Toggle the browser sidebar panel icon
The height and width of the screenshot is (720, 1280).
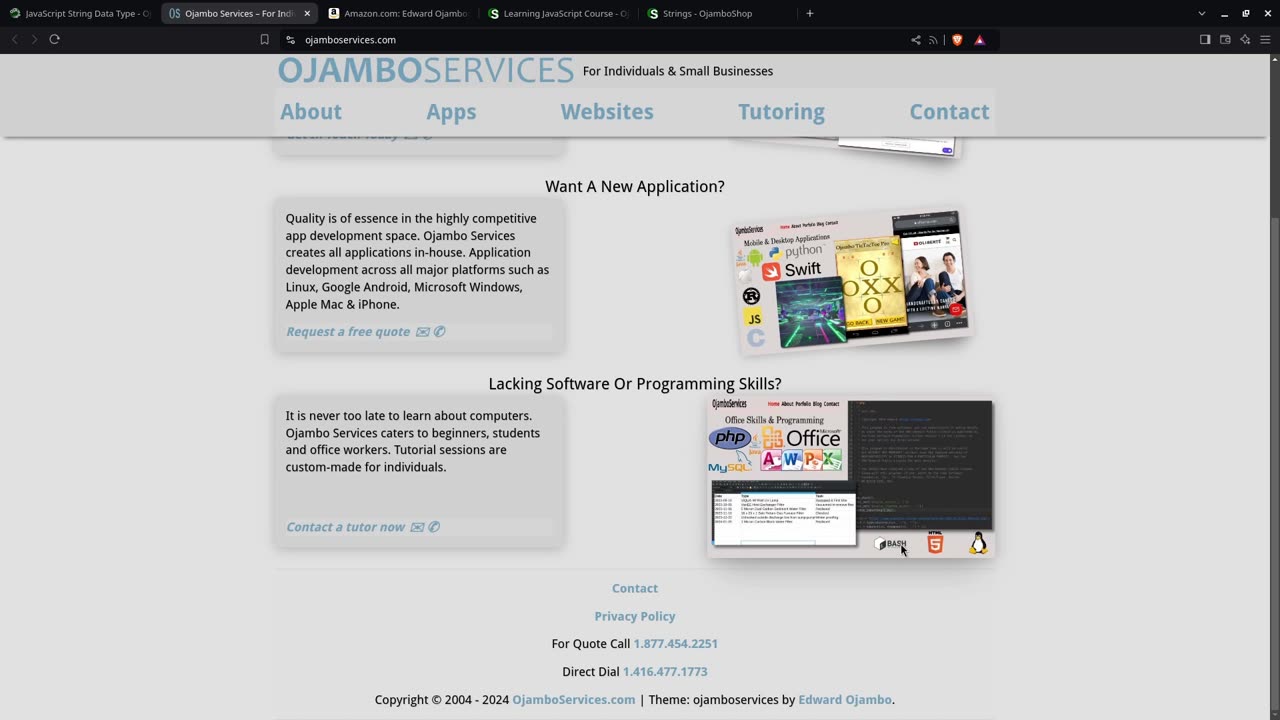[x=1205, y=40]
